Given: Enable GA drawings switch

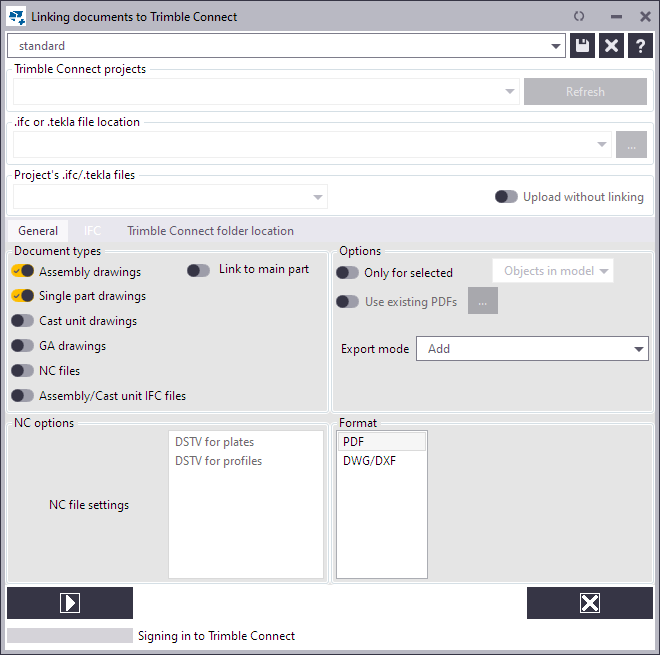Looking at the screenshot, I should point(23,346).
